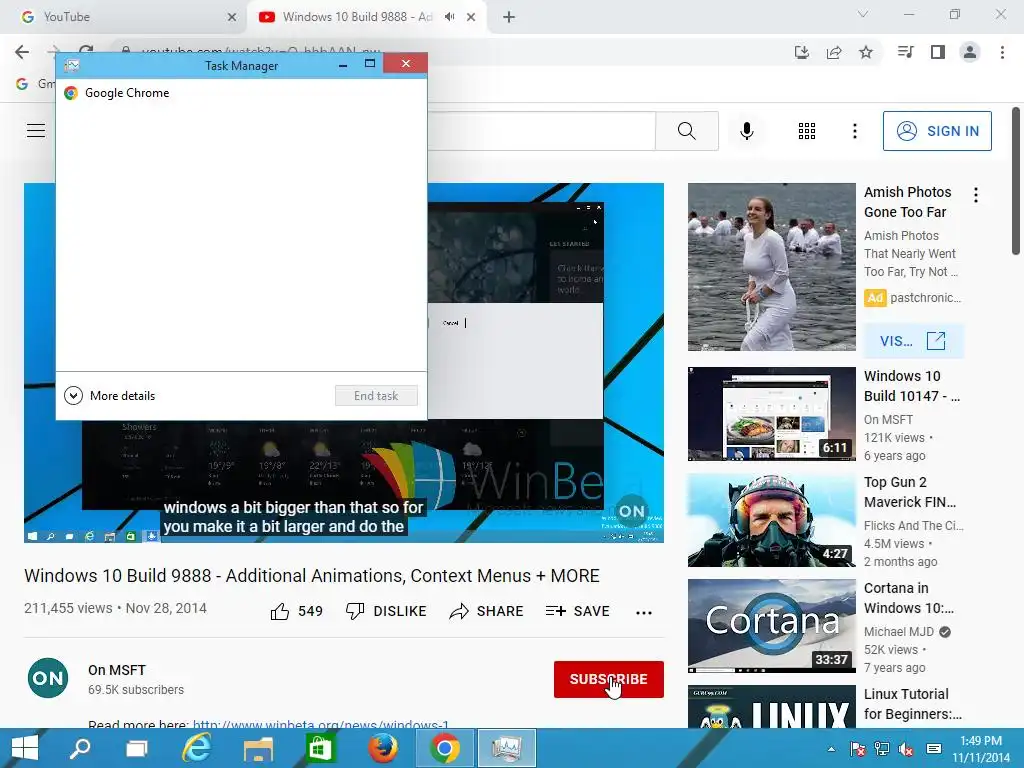The height and width of the screenshot is (768, 1024).
Task: Open the Chrome tab search chevron
Action: [x=863, y=14]
